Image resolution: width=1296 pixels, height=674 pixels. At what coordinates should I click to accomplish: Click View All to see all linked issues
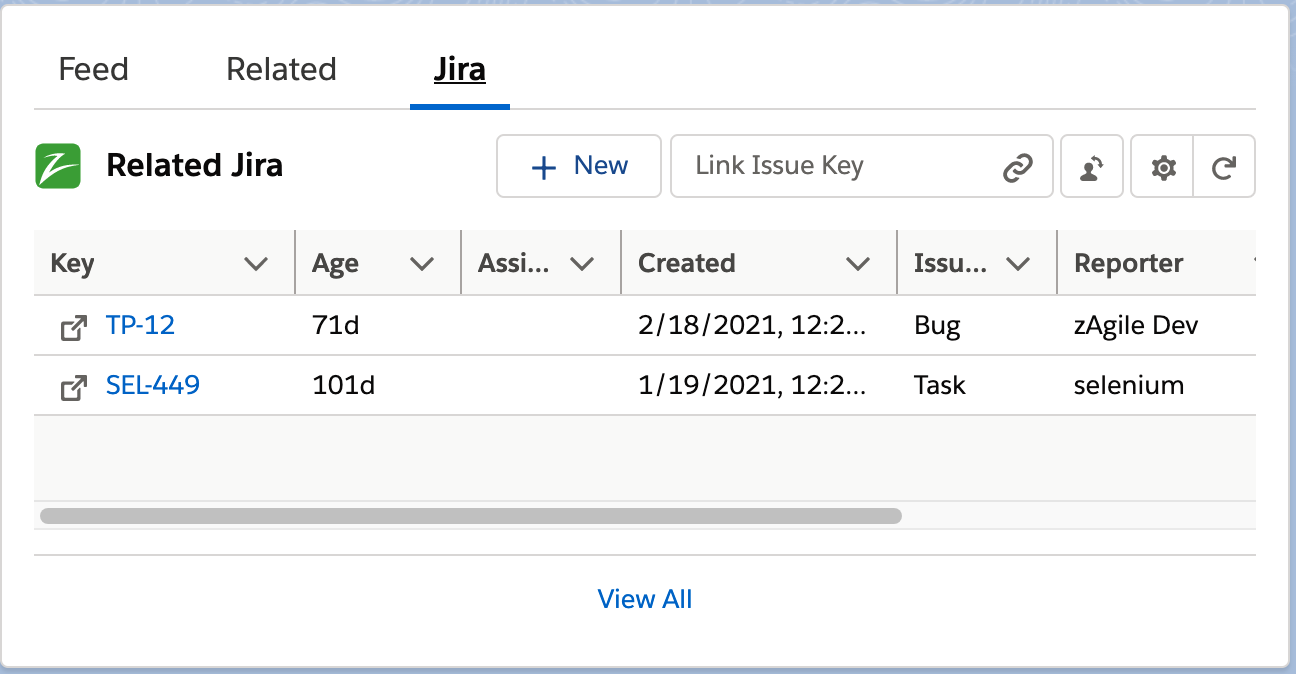[x=645, y=598]
